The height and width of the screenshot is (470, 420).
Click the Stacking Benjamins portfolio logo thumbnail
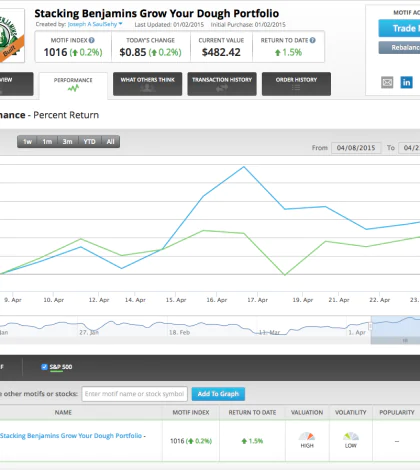point(10,36)
